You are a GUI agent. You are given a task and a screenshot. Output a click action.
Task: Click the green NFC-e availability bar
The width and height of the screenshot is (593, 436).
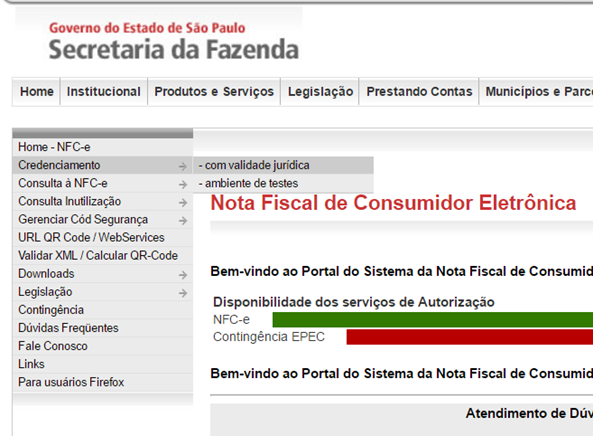click(x=433, y=320)
